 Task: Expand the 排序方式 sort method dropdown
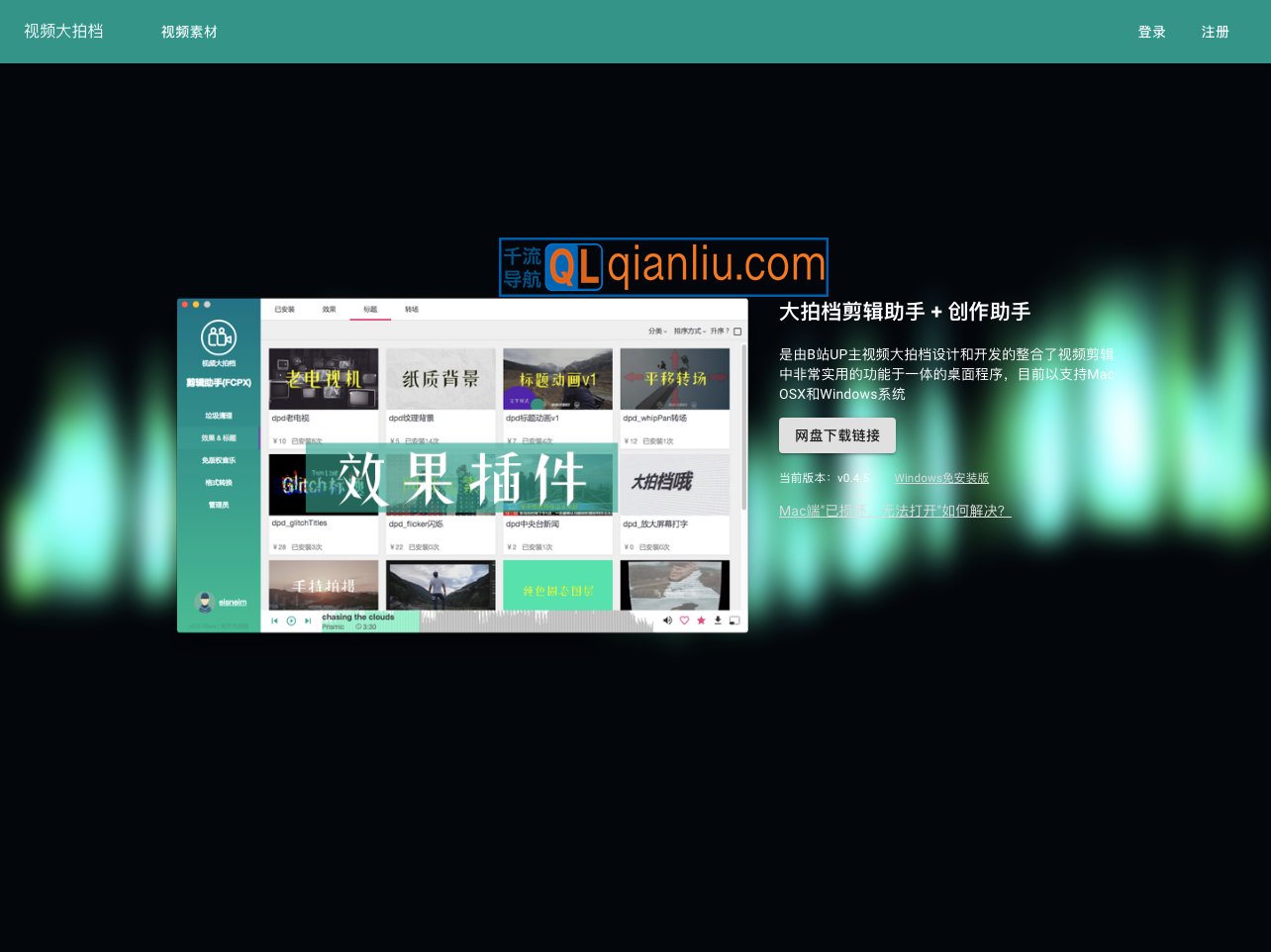click(x=689, y=332)
